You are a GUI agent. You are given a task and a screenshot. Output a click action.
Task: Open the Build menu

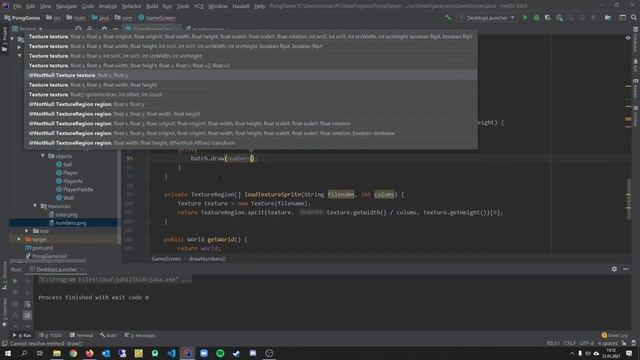coord(152,6)
